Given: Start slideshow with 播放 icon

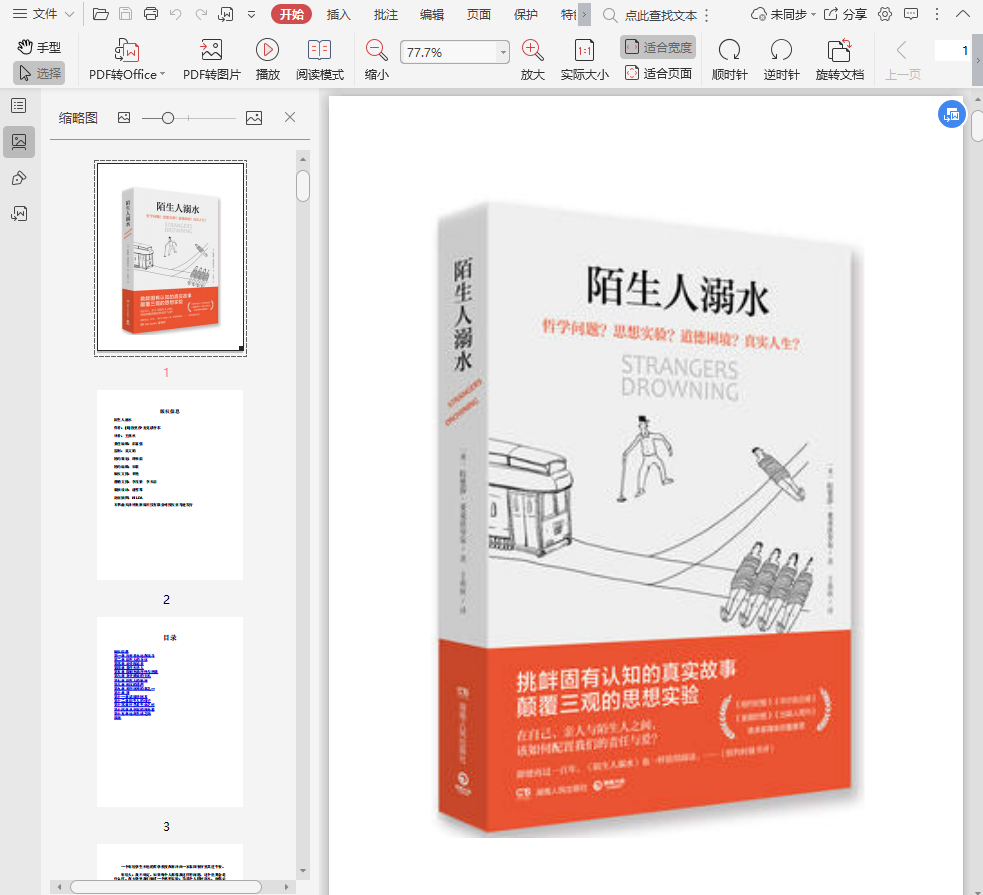Looking at the screenshot, I should click(267, 51).
